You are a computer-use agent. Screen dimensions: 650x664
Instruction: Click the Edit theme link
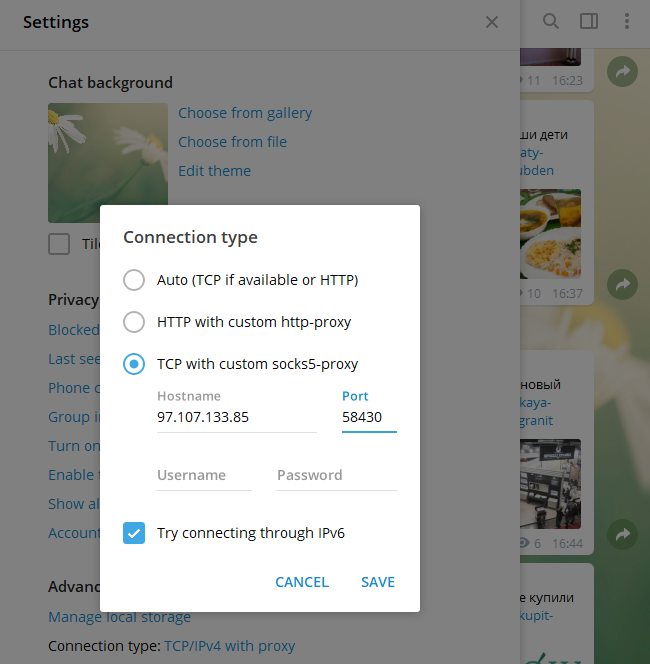(x=214, y=171)
